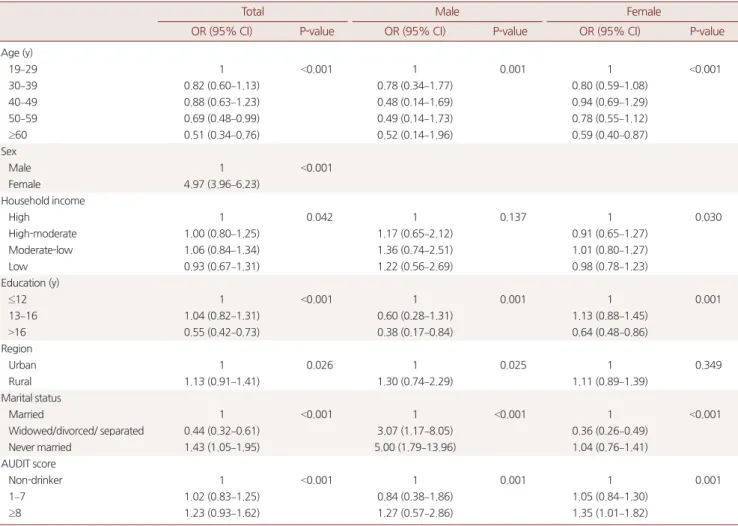
Task: Click the '50–59' row label
Action: 23,119
